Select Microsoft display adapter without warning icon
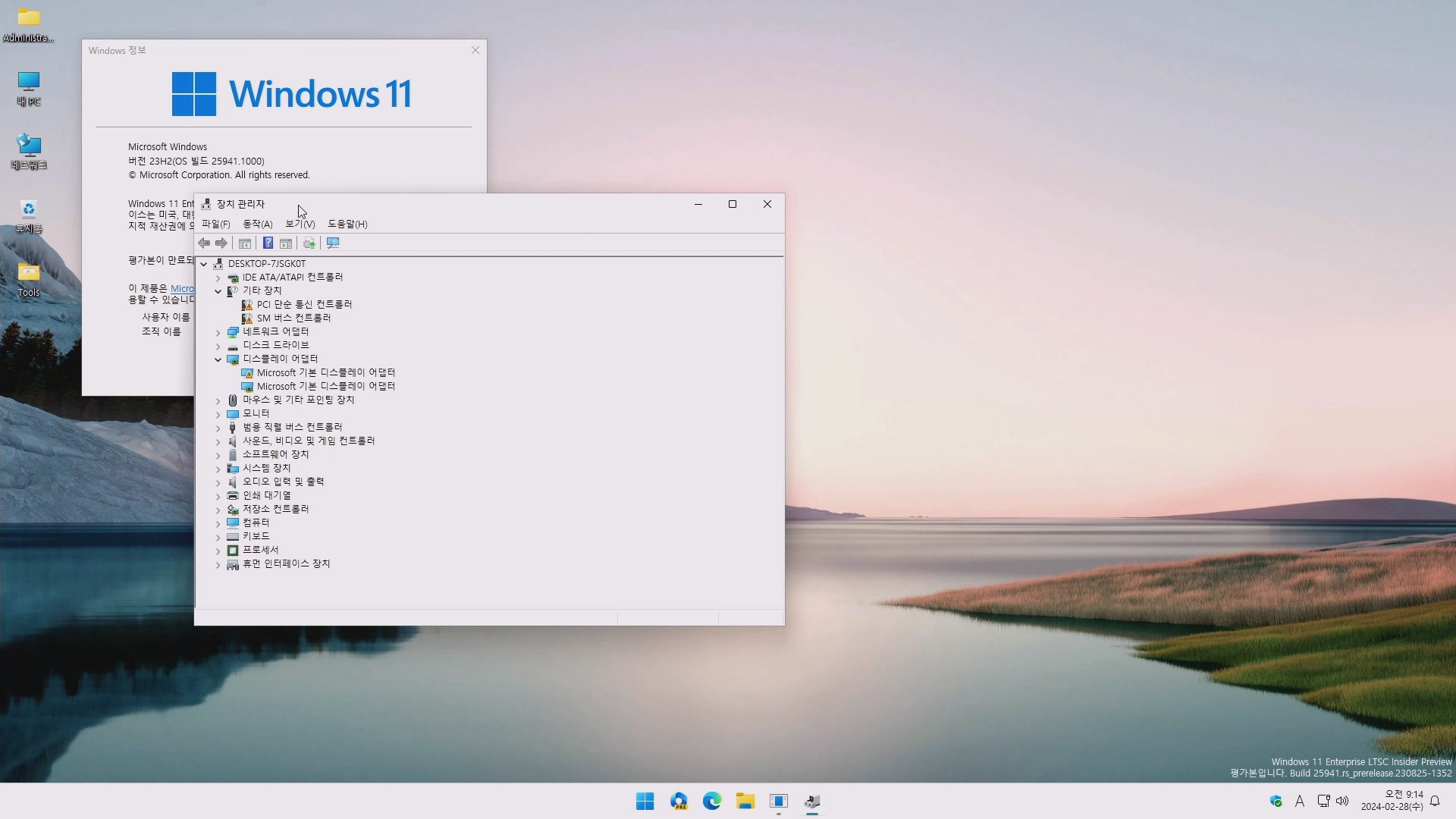Screen dimensions: 1456x819 click(x=325, y=387)
